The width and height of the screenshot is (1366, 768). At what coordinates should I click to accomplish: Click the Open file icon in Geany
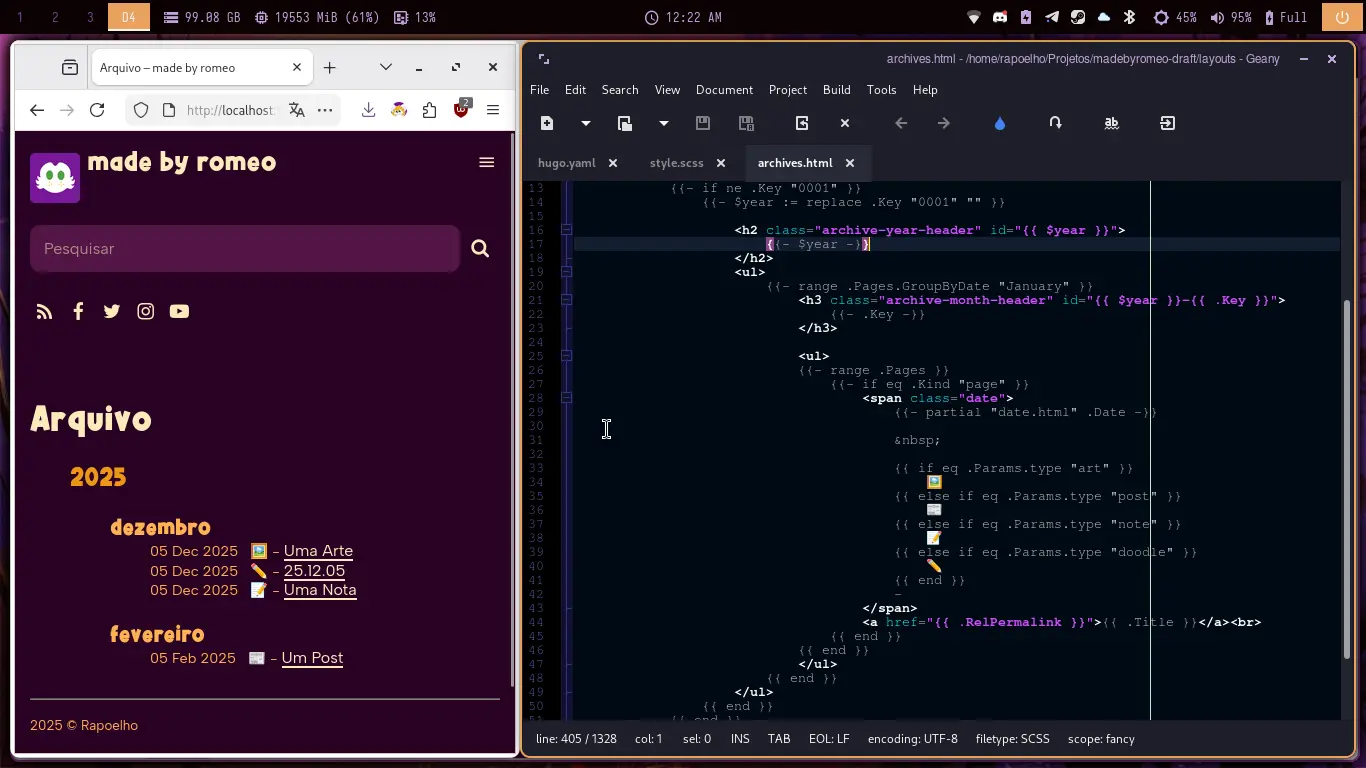click(625, 123)
